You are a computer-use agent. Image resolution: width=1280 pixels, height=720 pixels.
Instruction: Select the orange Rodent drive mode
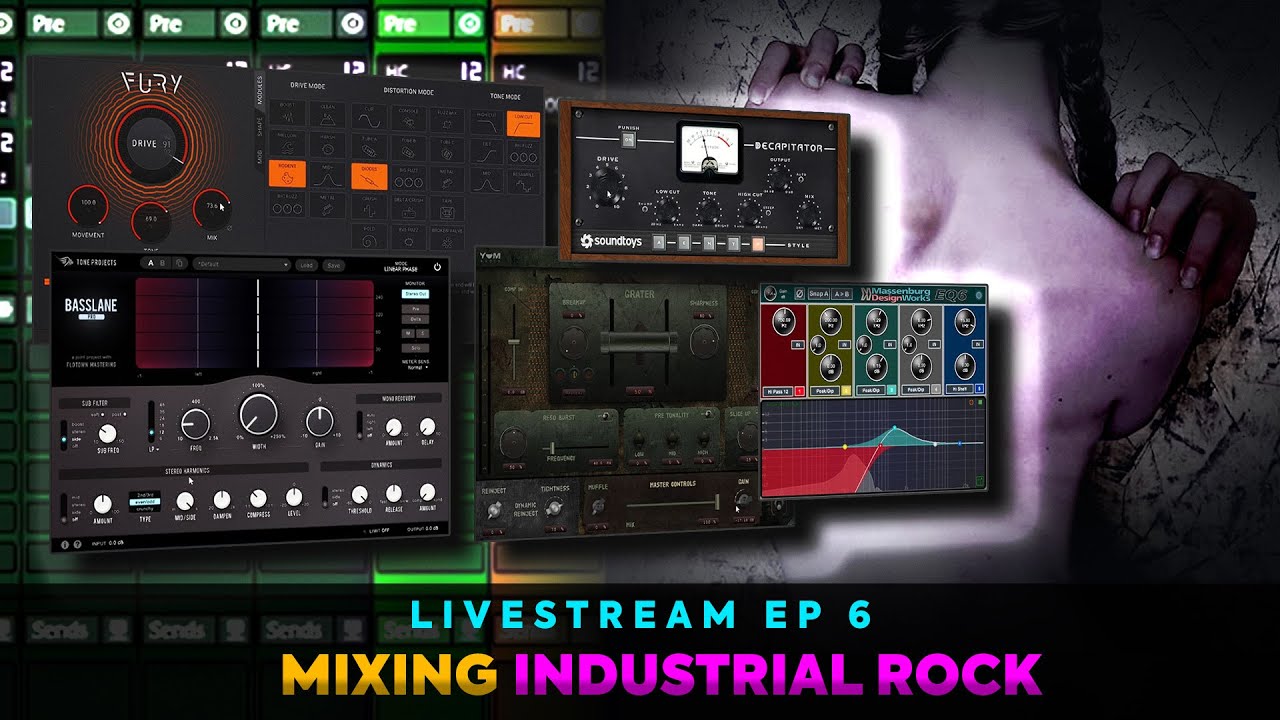pos(287,174)
